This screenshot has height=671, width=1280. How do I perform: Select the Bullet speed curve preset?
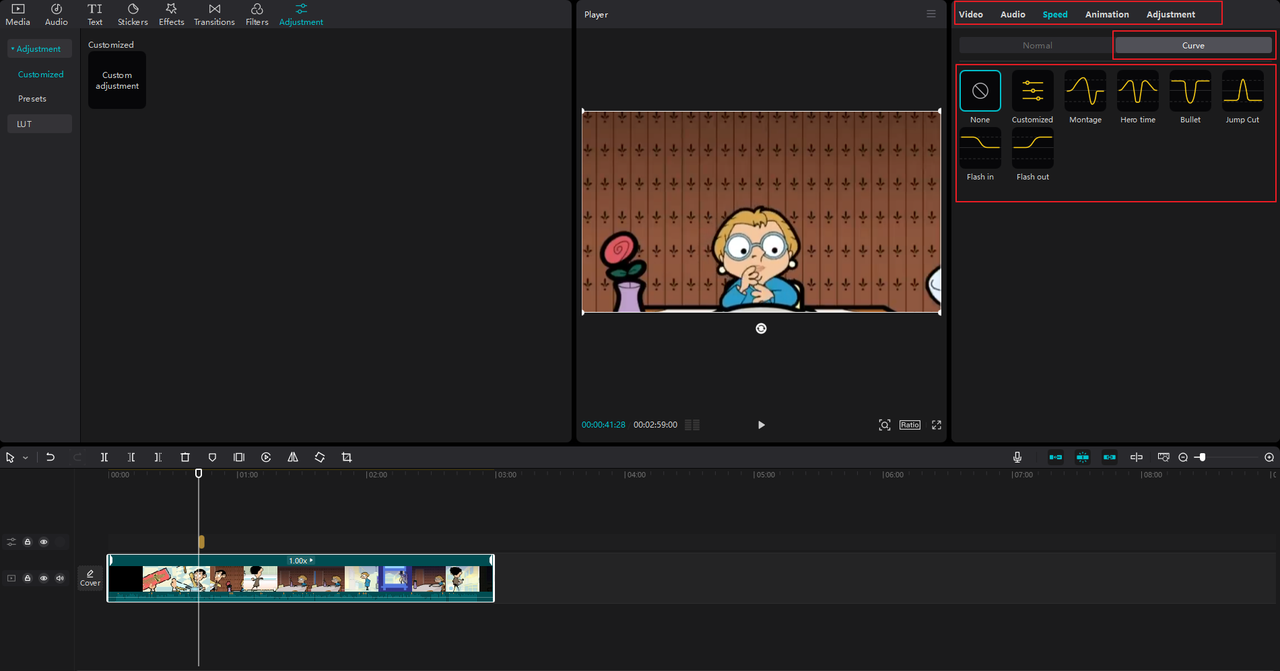1190,97
